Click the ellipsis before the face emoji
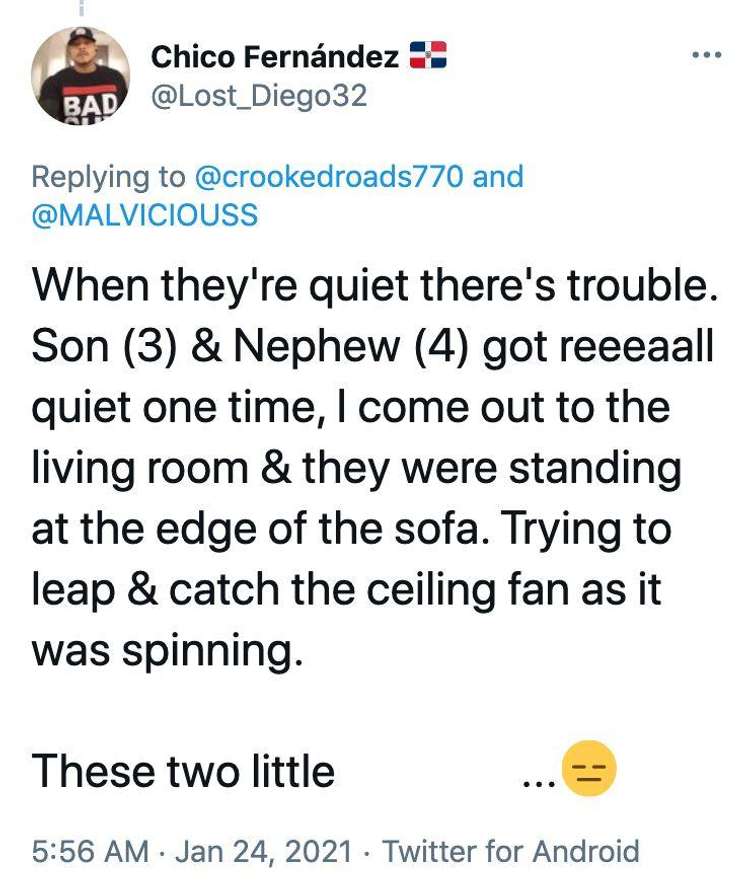 pos(538,784)
